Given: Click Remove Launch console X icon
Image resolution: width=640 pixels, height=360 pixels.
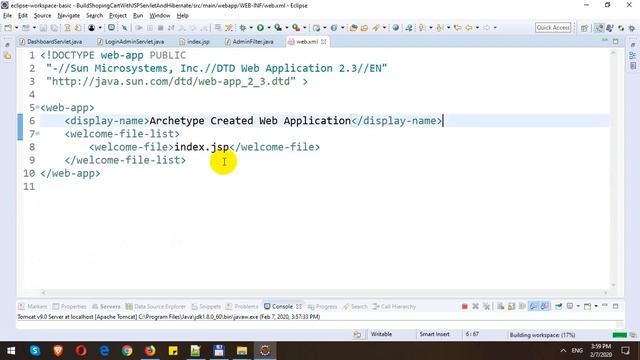Looking at the screenshot, I should 476,307.
